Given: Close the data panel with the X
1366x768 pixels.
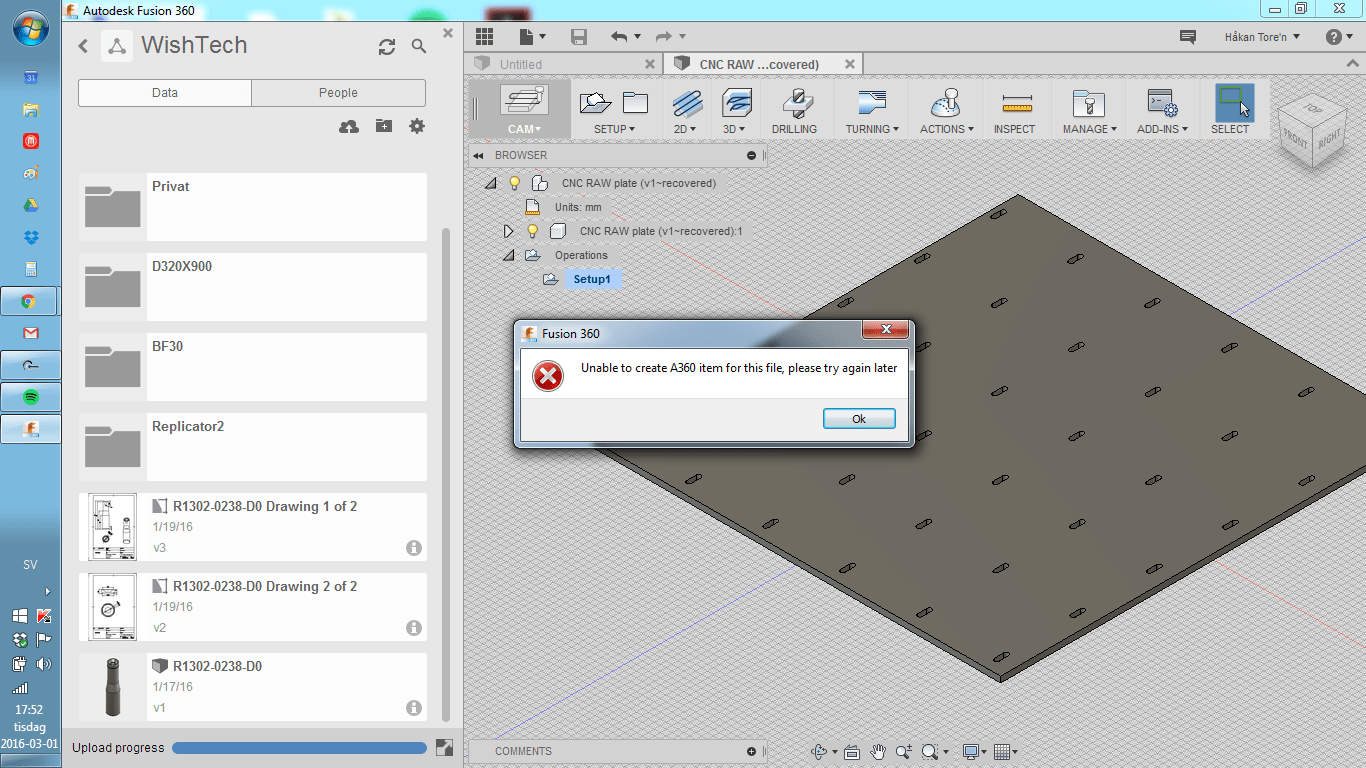Looking at the screenshot, I should [x=448, y=33].
